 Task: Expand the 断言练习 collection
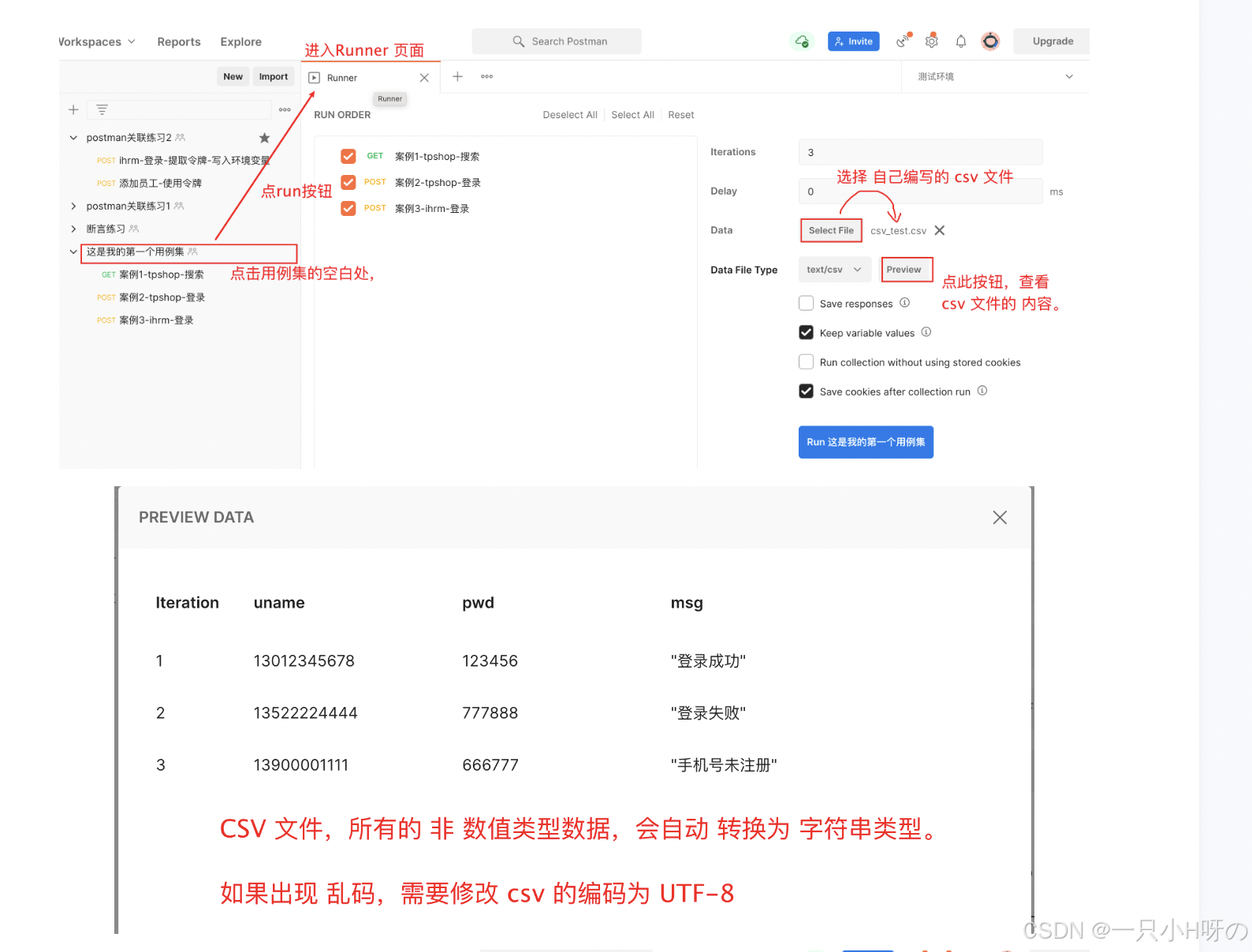(x=73, y=229)
